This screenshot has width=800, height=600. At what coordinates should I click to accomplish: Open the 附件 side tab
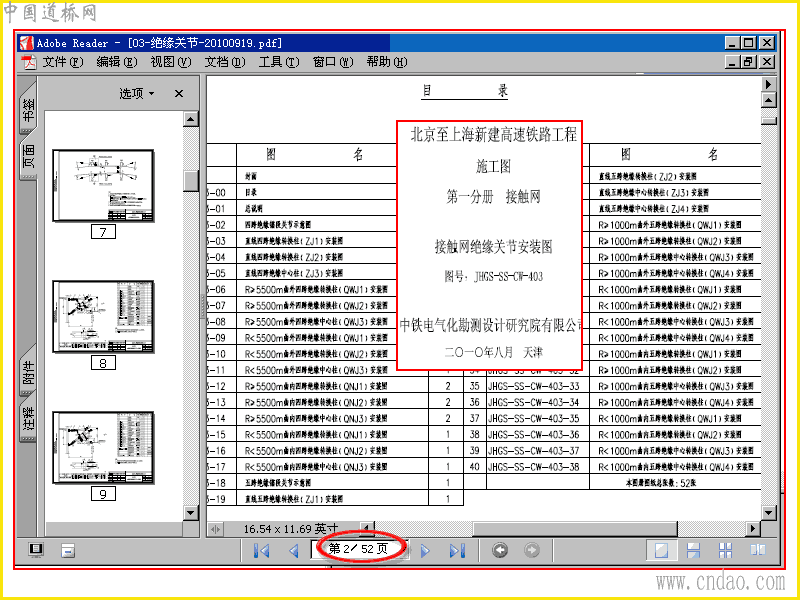pyautogui.click(x=29, y=371)
